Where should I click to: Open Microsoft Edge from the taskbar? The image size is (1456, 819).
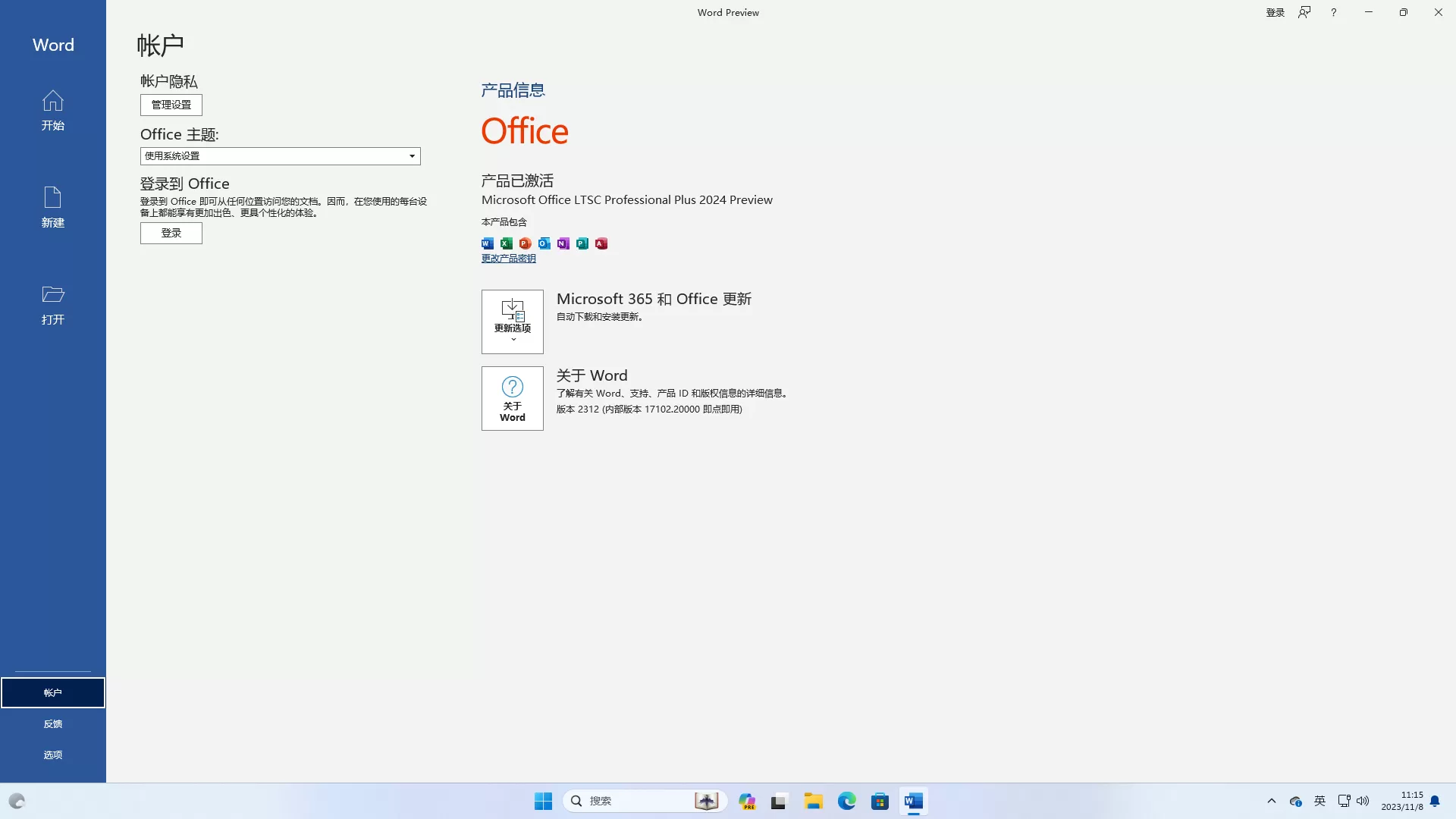(x=847, y=801)
